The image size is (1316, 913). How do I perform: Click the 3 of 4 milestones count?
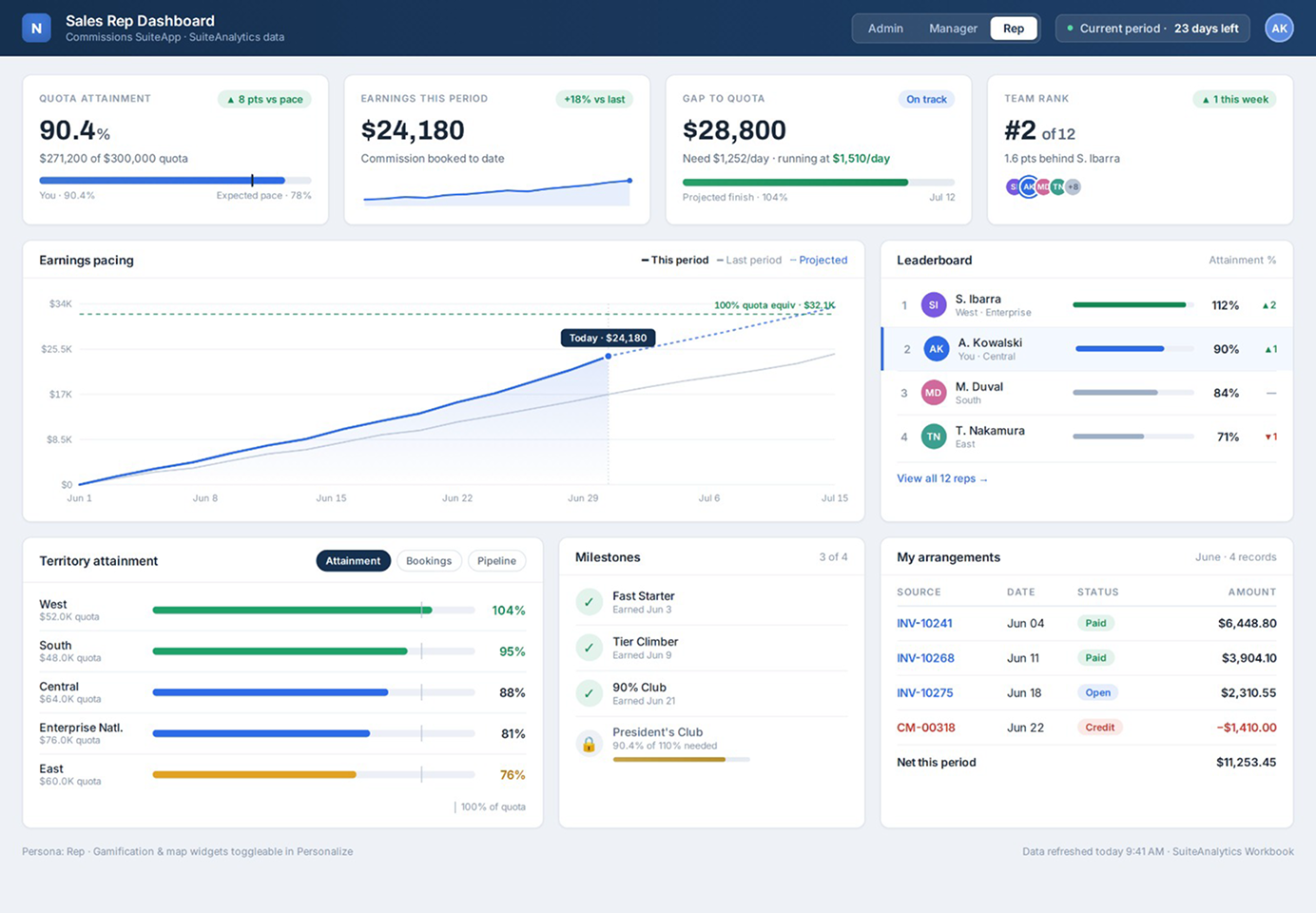click(833, 557)
